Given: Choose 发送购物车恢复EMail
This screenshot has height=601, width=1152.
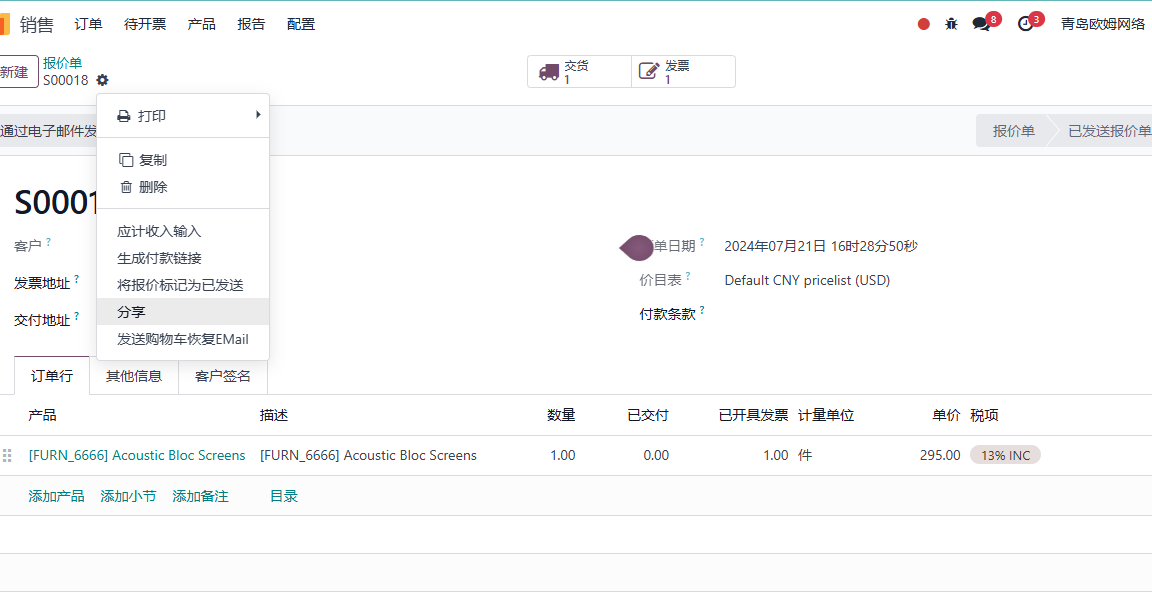Looking at the screenshot, I should pyautogui.click(x=183, y=339).
